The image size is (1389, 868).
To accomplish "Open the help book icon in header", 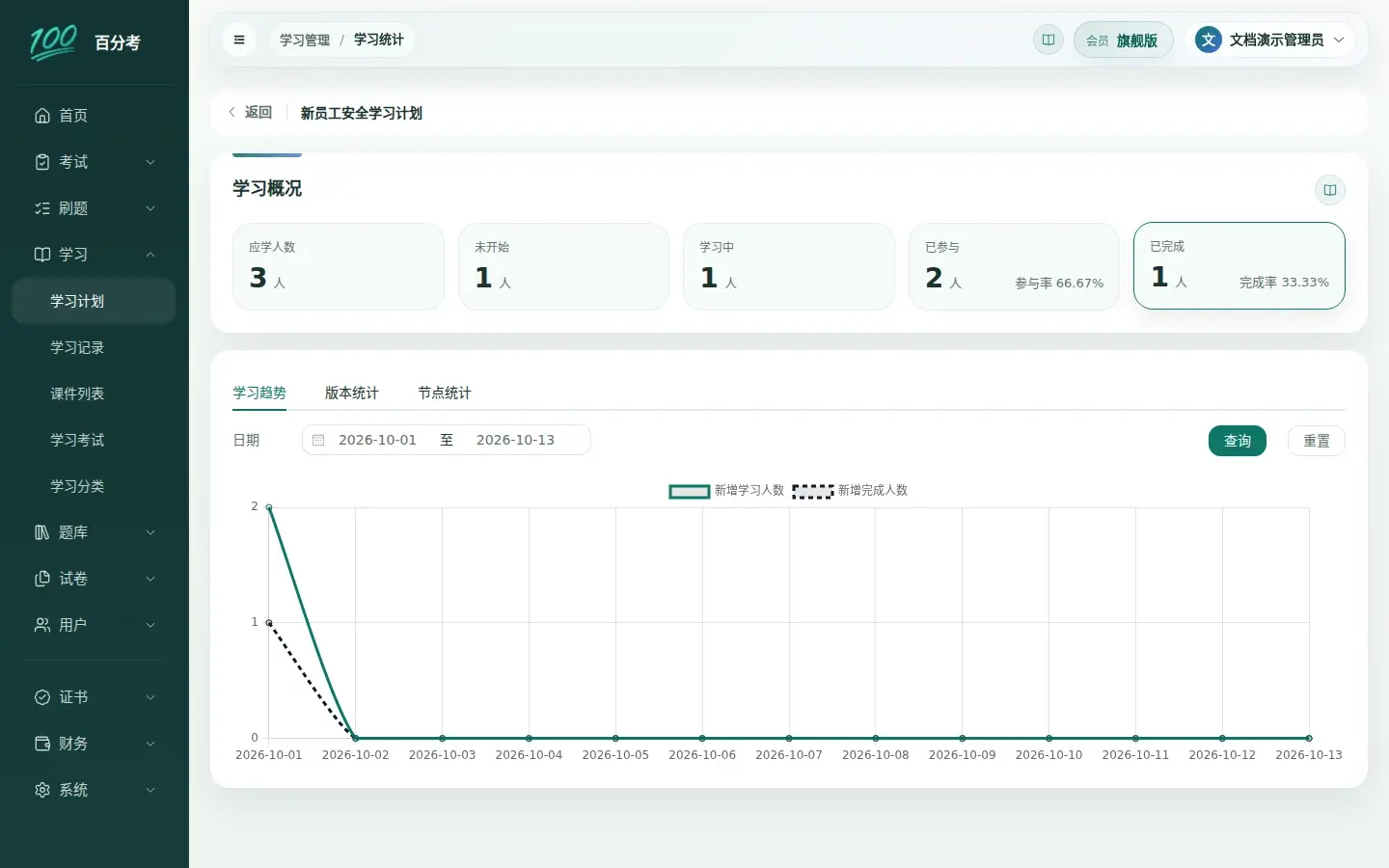I will point(1048,40).
